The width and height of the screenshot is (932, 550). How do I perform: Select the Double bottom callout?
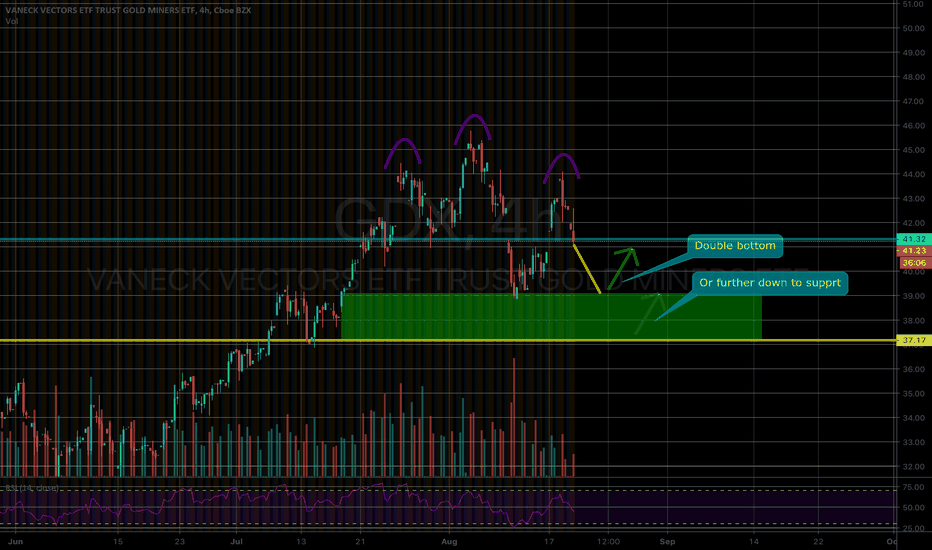[x=735, y=246]
